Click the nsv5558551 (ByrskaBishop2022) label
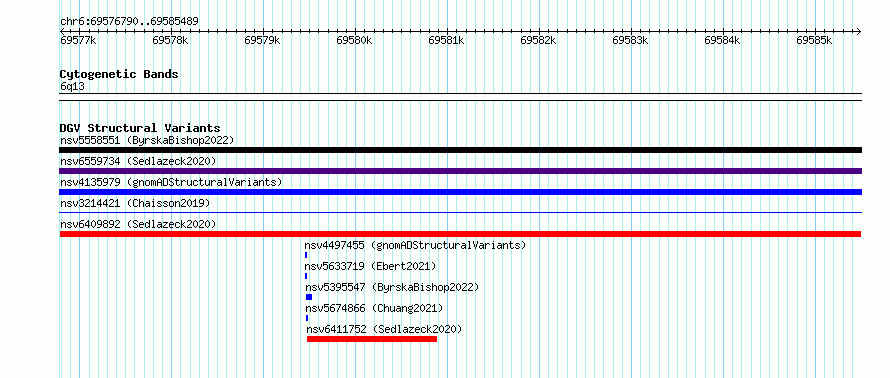The image size is (890, 378). click(147, 140)
